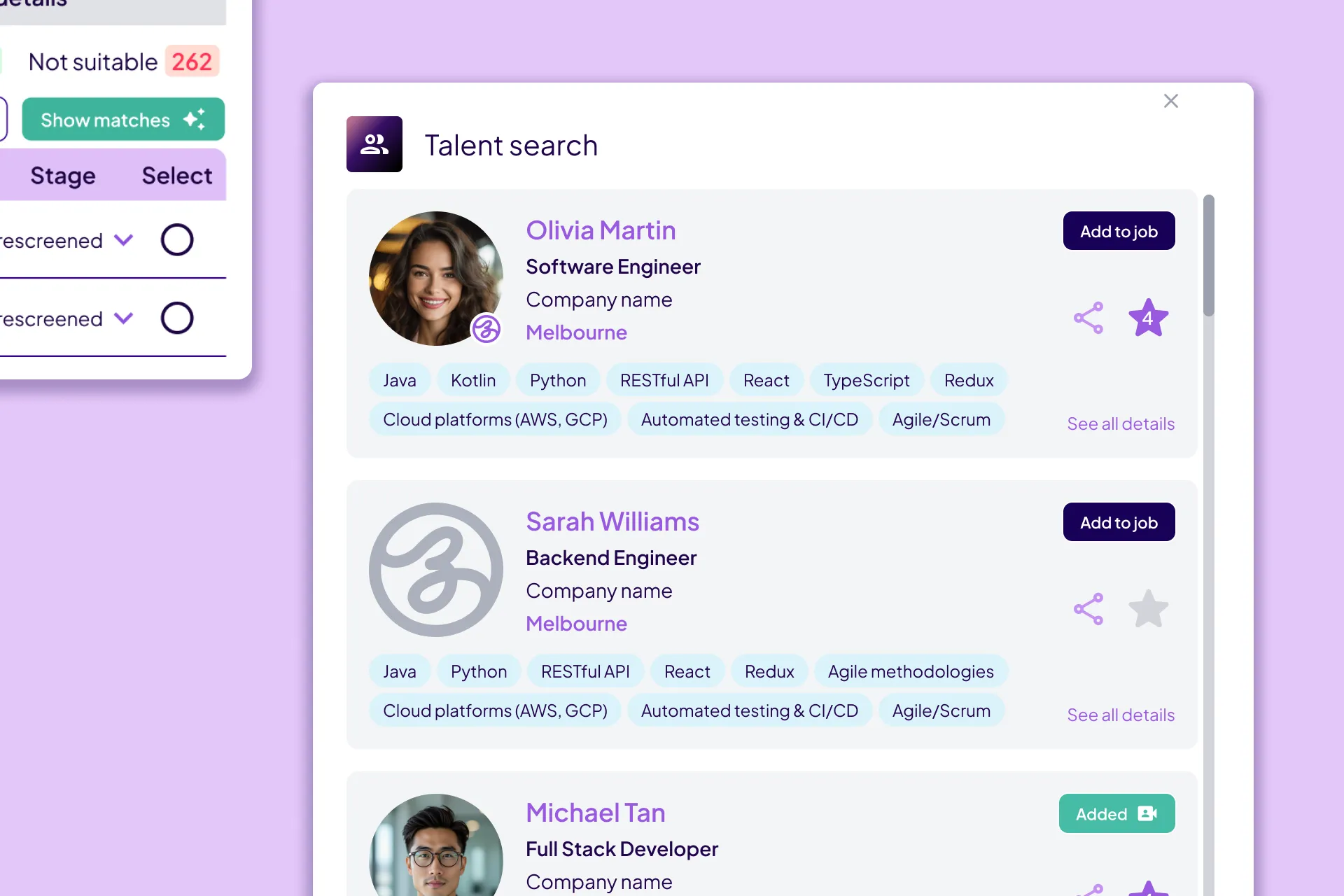Expand the first prescreened stage dropdown
The image size is (1344, 896).
(x=124, y=240)
